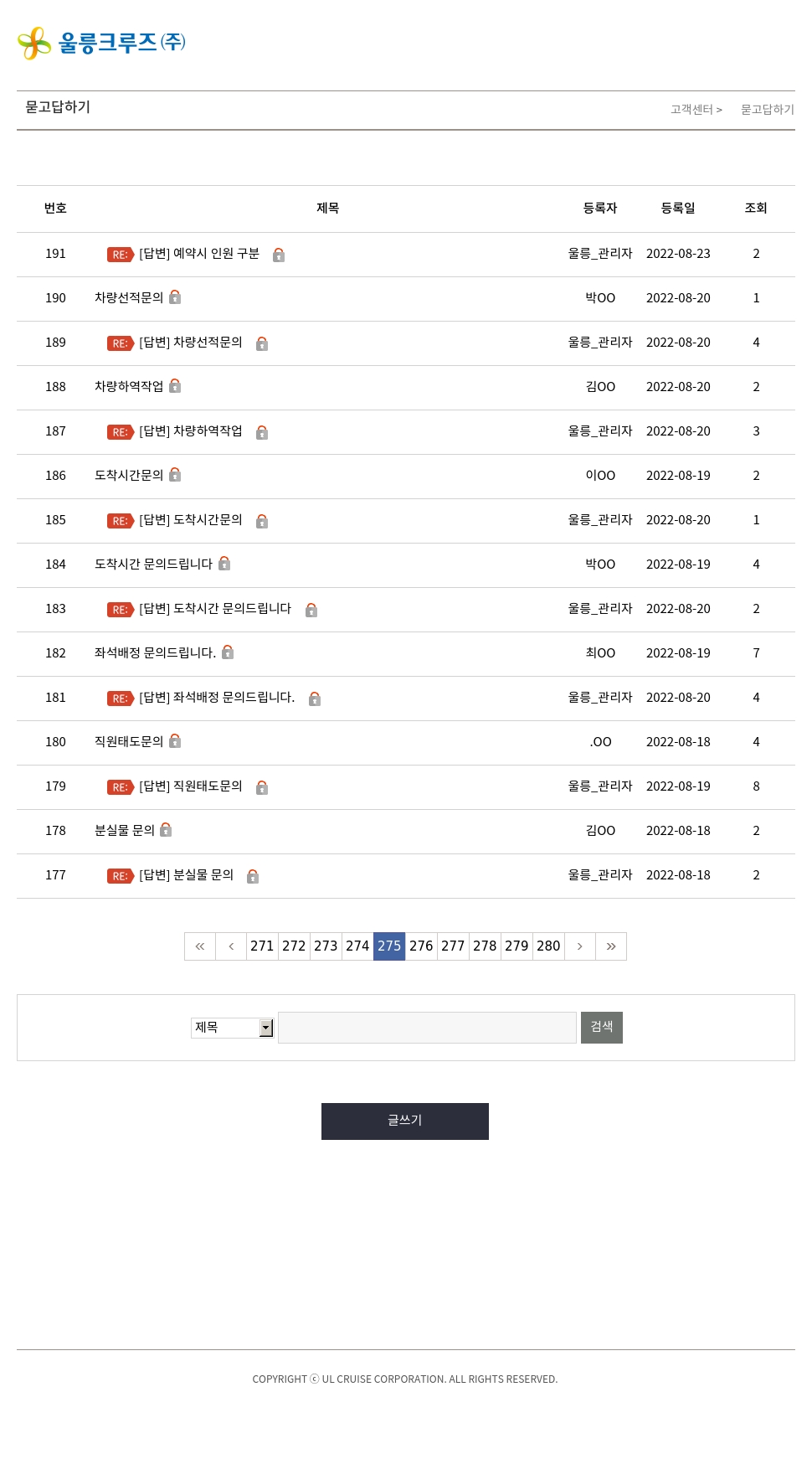Image resolution: width=812 pixels, height=1459 pixels.
Task: Jump to last page with double-right arrow
Action: (x=611, y=946)
